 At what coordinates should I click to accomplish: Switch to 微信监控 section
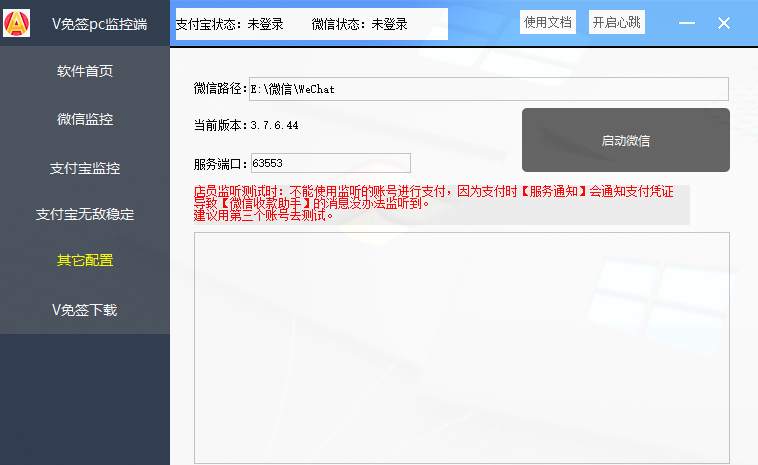tap(85, 119)
